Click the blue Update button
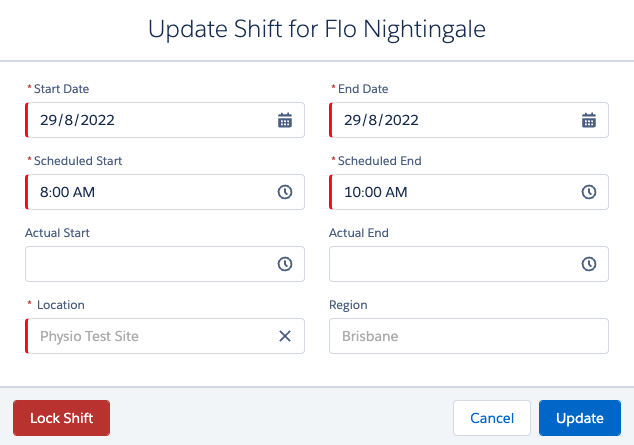The width and height of the screenshot is (634, 445). point(580,418)
